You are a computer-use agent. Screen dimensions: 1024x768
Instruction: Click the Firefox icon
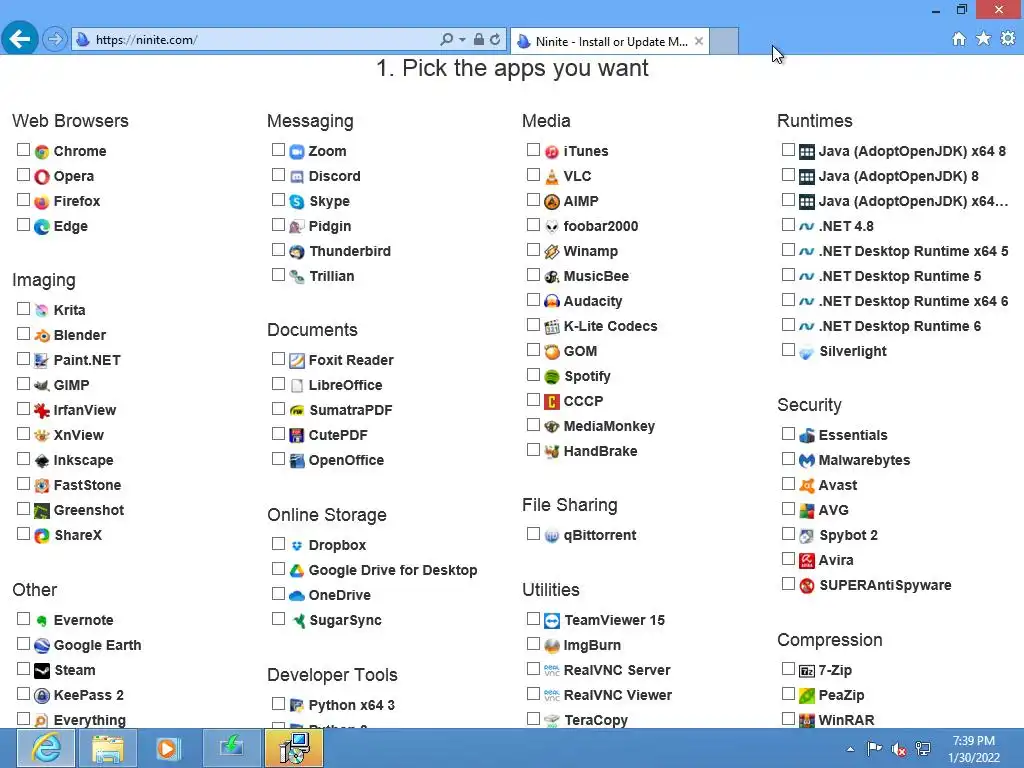tap(42, 201)
